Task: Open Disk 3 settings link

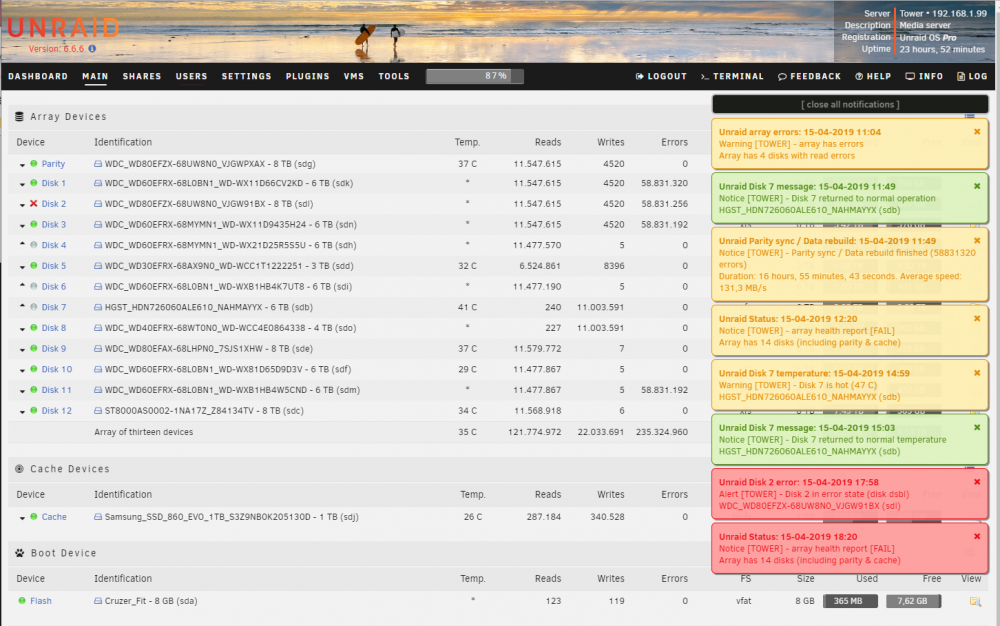Action: pyautogui.click(x=54, y=224)
